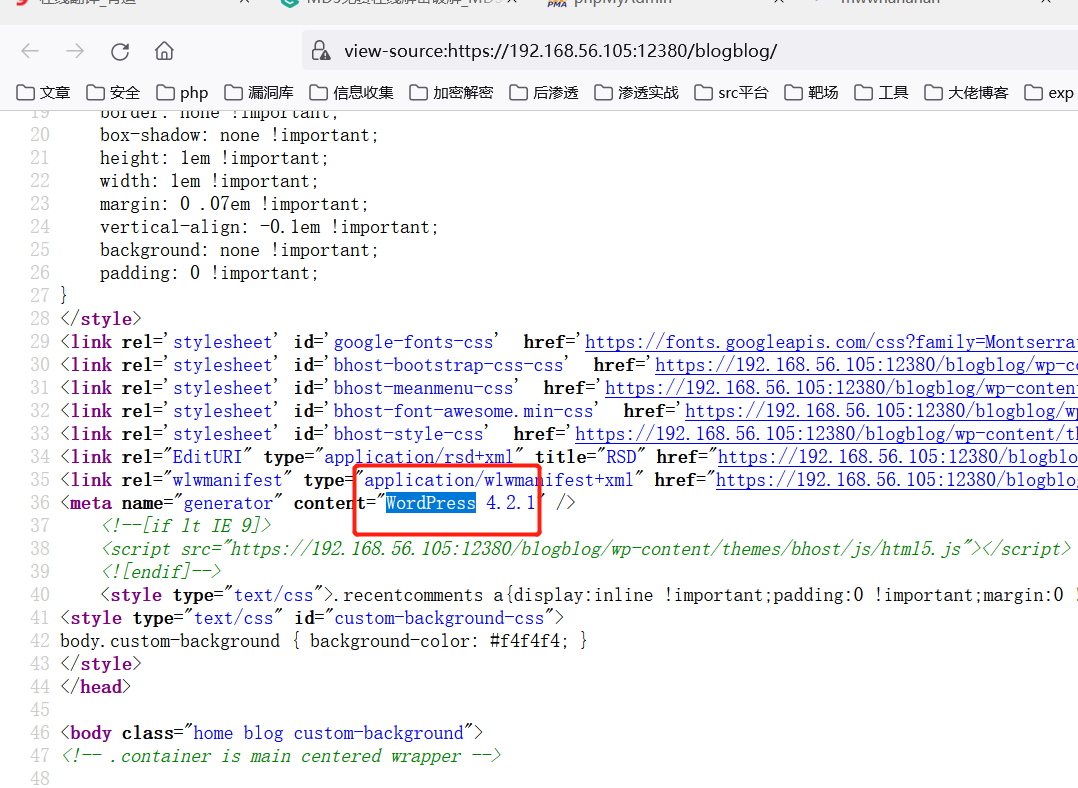Click 'margin: 0 .07em !important' on line 23
1078x788 pixels.
click(x=234, y=204)
